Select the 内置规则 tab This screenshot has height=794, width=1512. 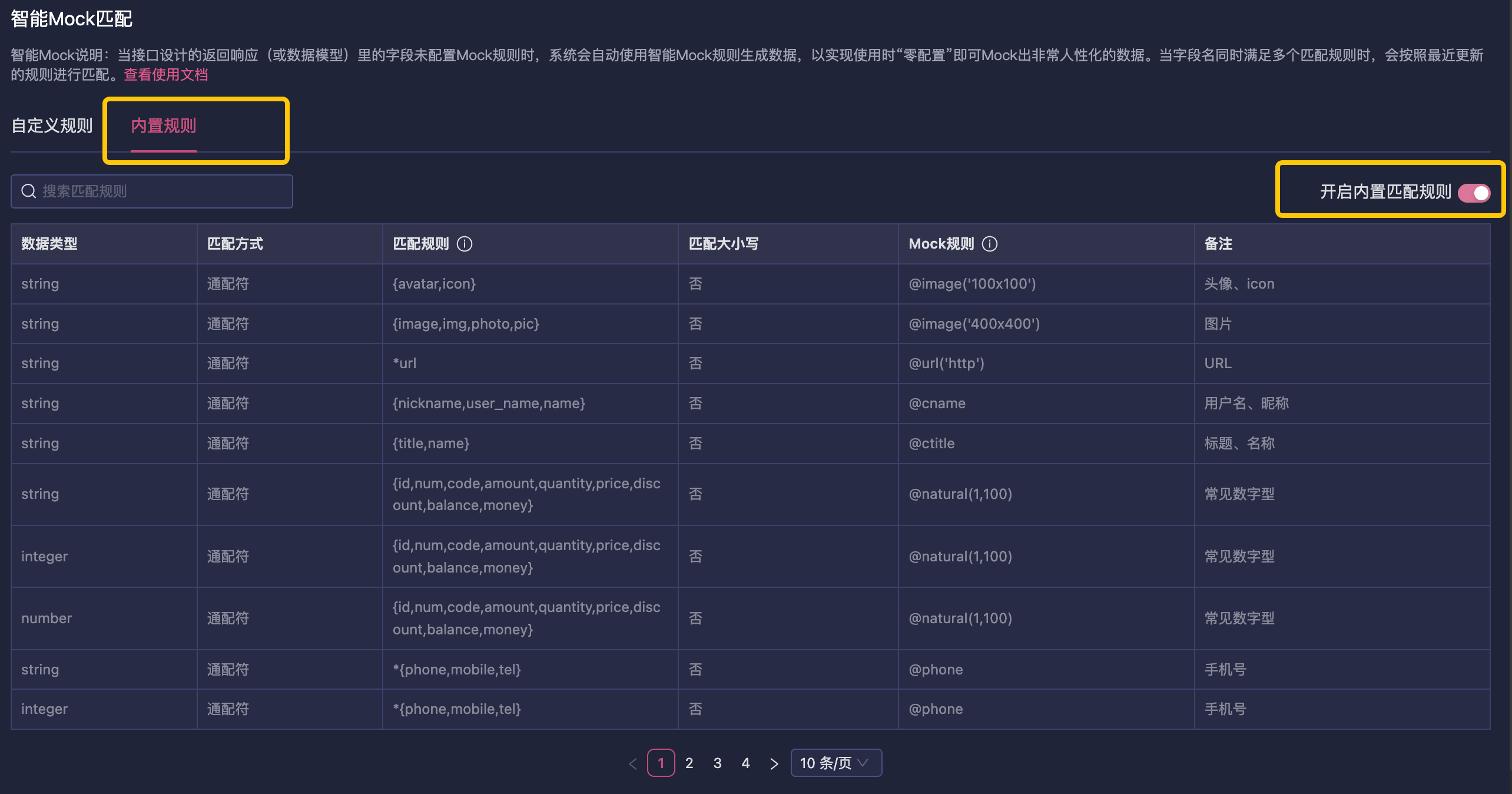click(x=164, y=125)
